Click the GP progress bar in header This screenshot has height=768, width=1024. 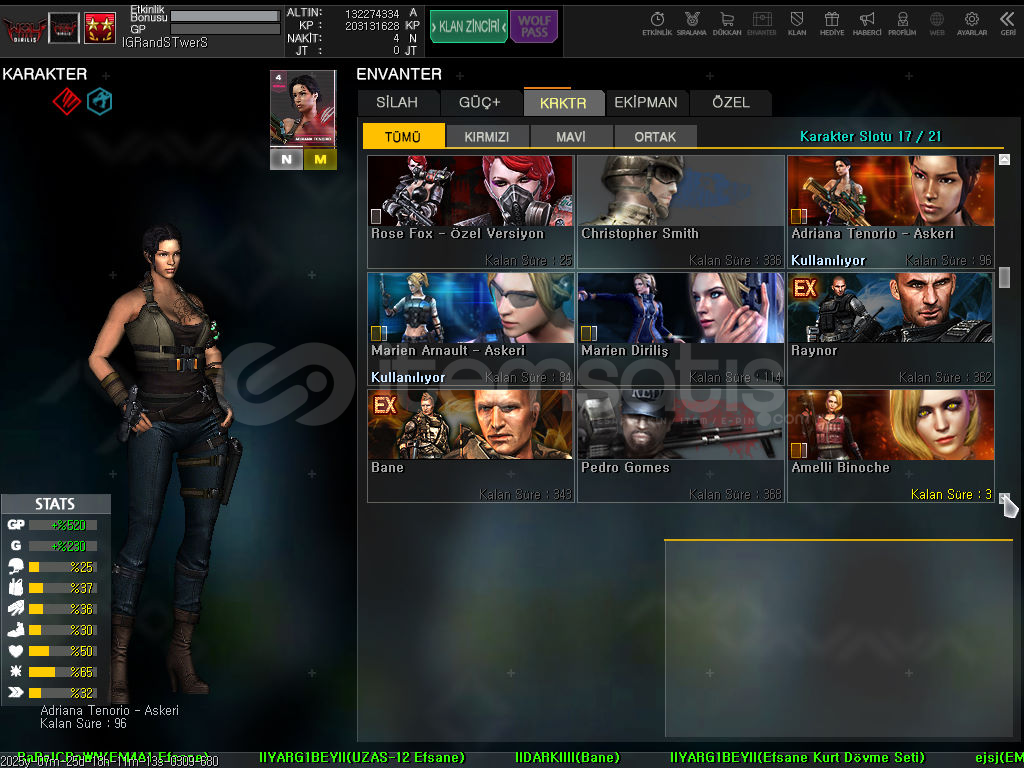point(225,29)
